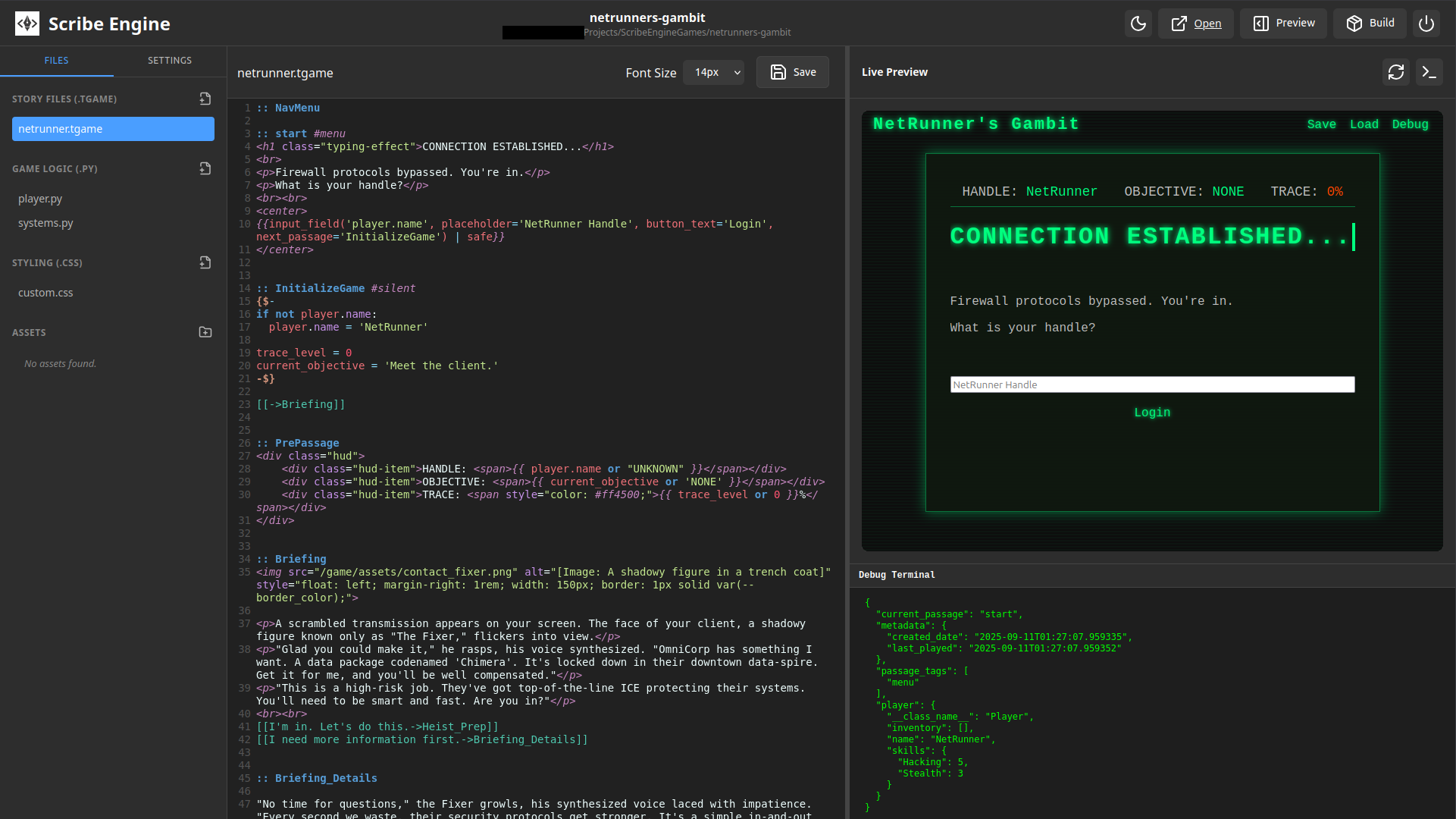Add an asset using the folder icon
This screenshot has width=1456, height=819.
pos(205,331)
